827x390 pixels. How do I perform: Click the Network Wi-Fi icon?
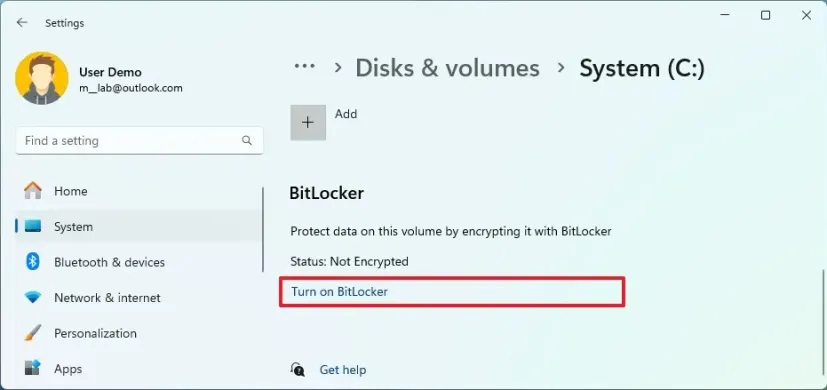coord(33,298)
